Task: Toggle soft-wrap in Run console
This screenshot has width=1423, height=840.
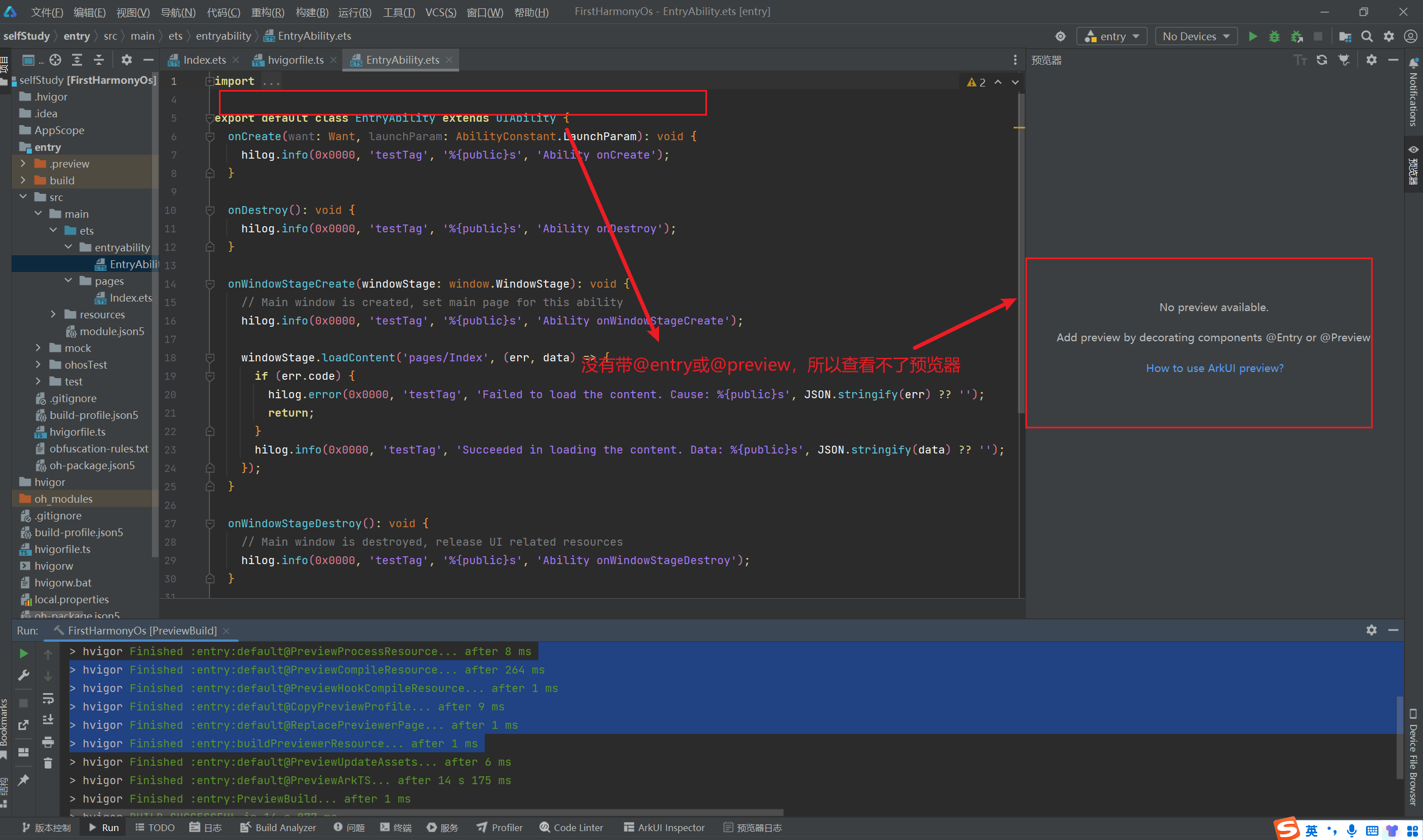Action: click(x=48, y=699)
